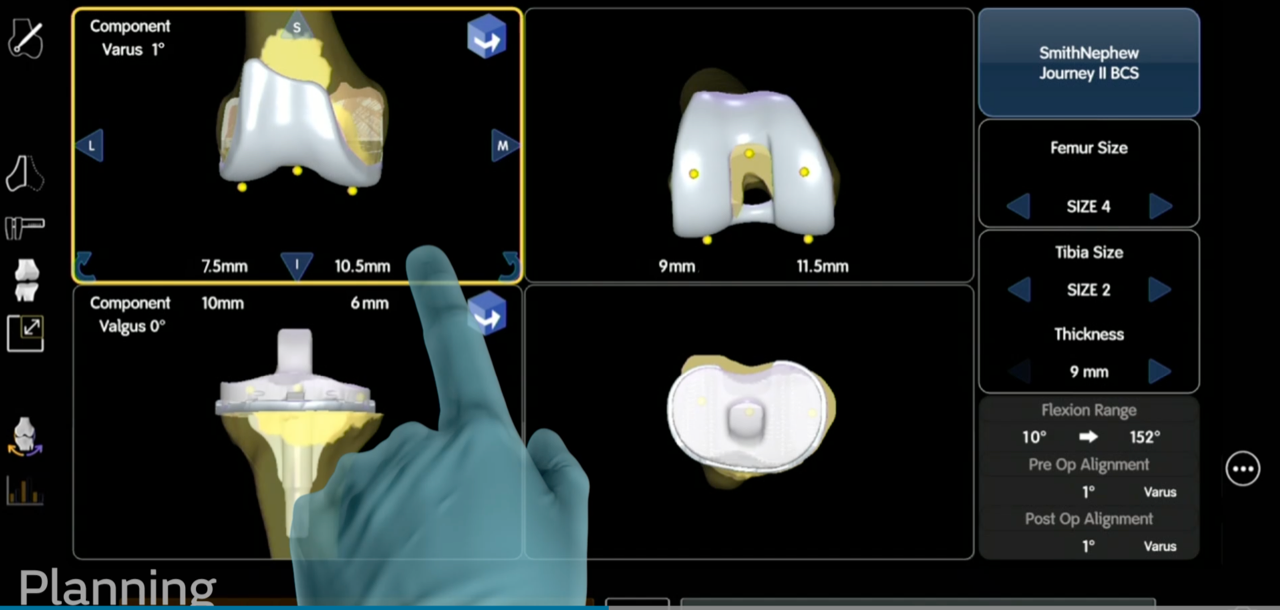
Task: Rotate femur view using blue cube icon
Action: [487, 37]
